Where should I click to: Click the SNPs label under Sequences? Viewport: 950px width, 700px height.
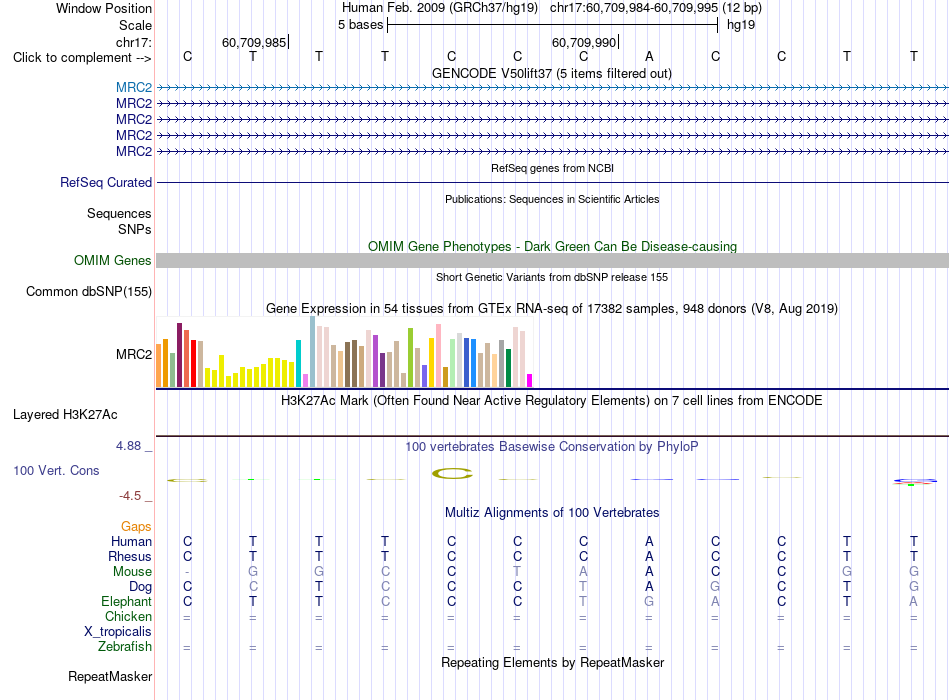[x=135, y=229]
